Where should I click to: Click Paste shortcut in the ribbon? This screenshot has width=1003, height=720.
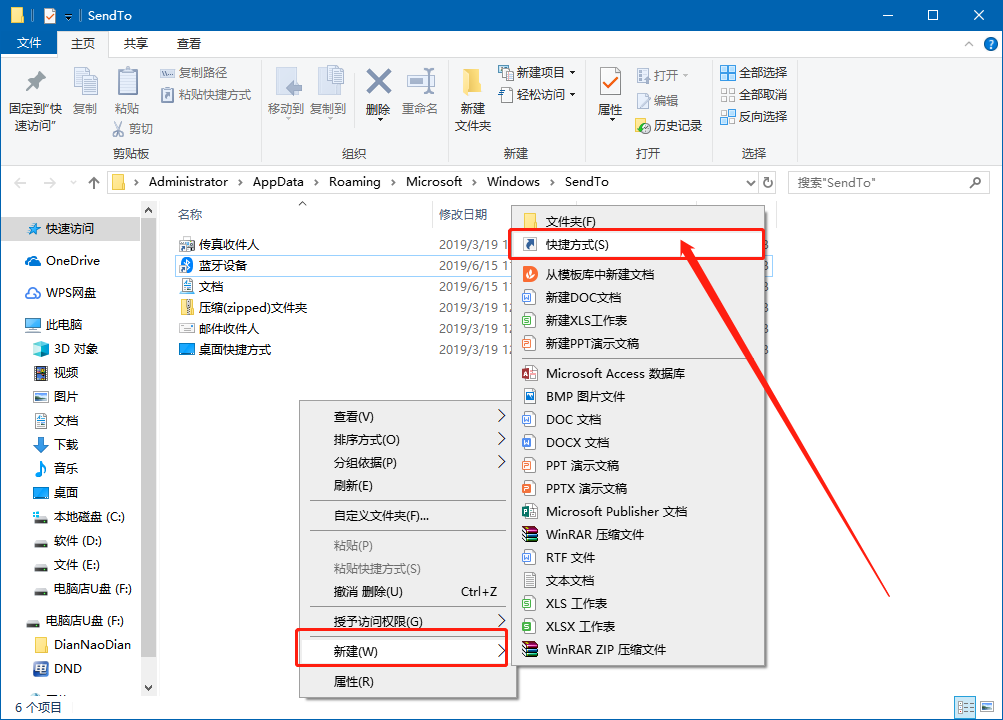206,95
